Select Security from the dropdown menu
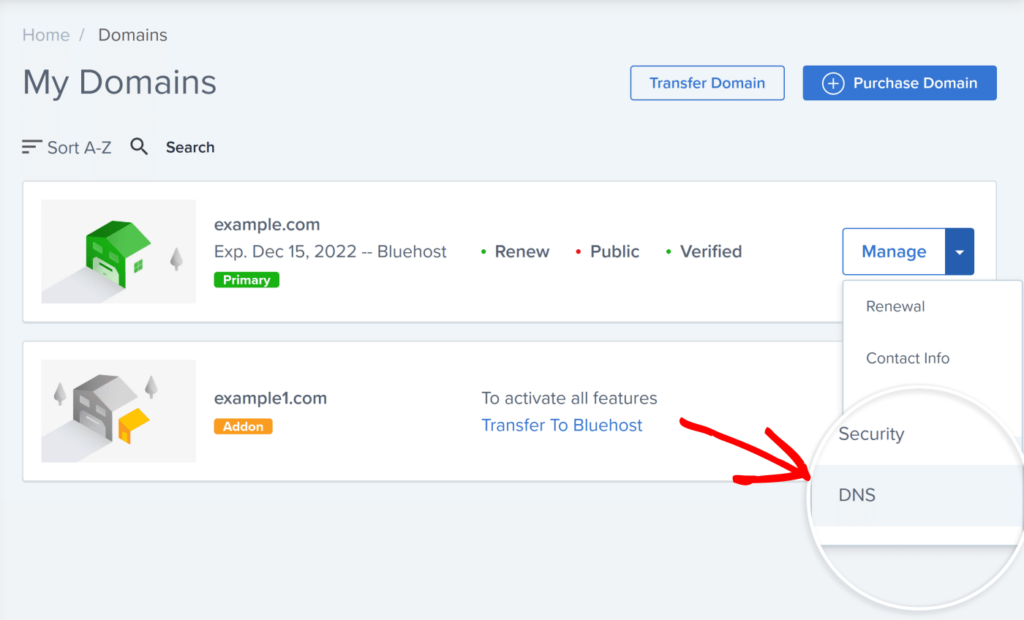Viewport: 1024px width, 620px height. click(871, 434)
